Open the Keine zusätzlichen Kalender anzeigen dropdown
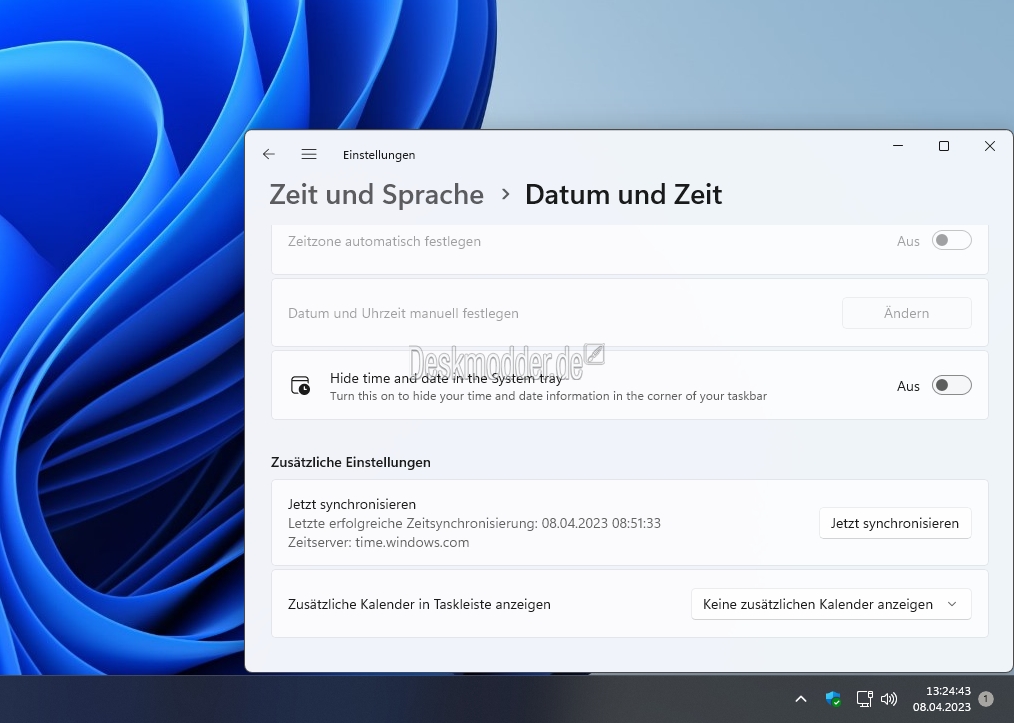This screenshot has width=1014, height=723. point(831,604)
